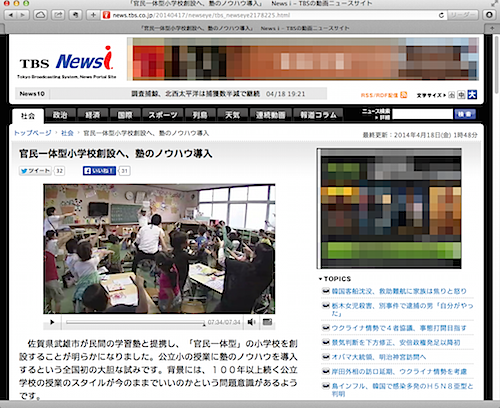Follow the 社会 breadcrumb link

(67, 133)
